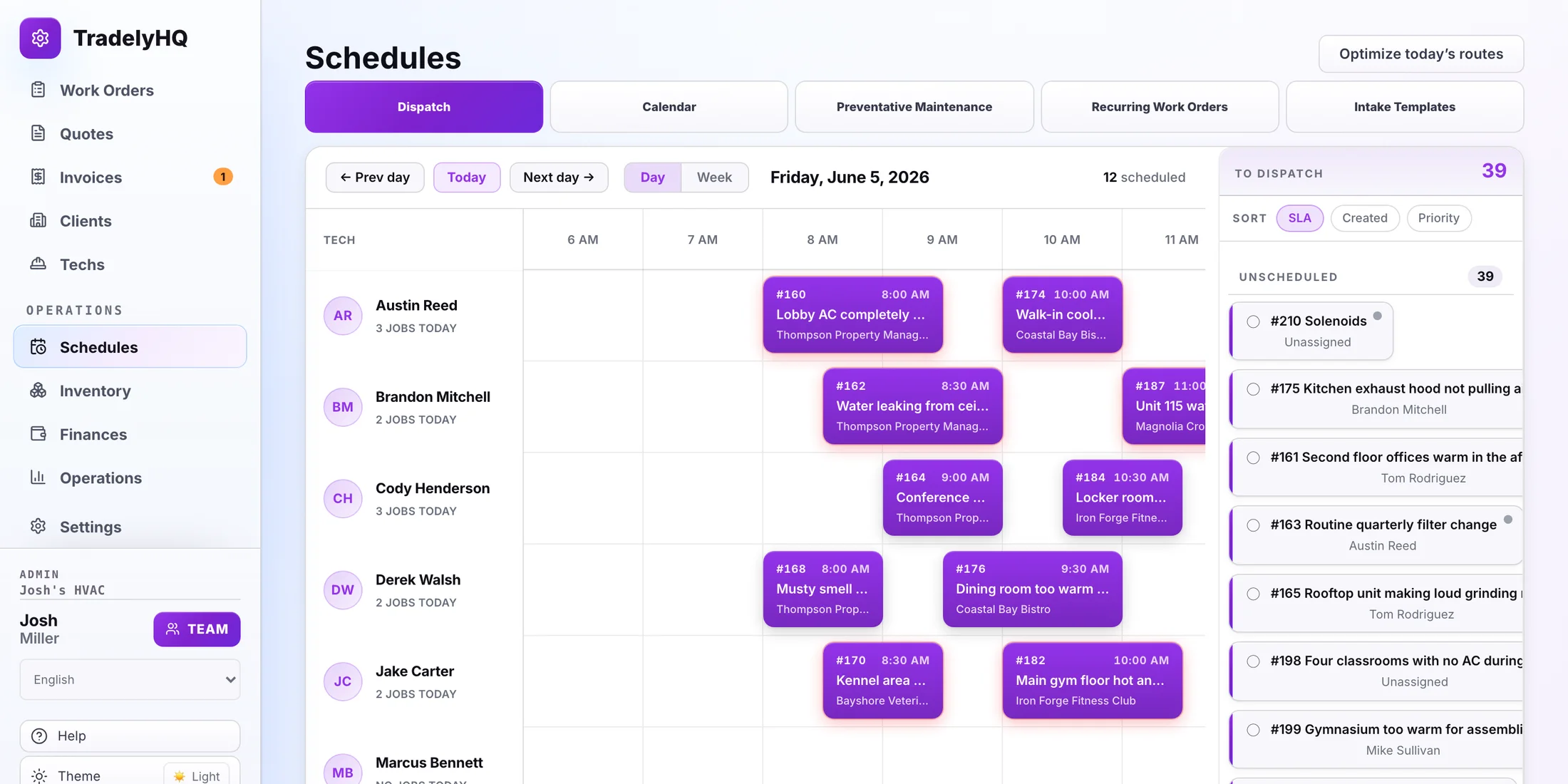Viewport: 1568px width, 784px height.
Task: Click the Invoices notification badge showing 1
Action: pyautogui.click(x=223, y=177)
